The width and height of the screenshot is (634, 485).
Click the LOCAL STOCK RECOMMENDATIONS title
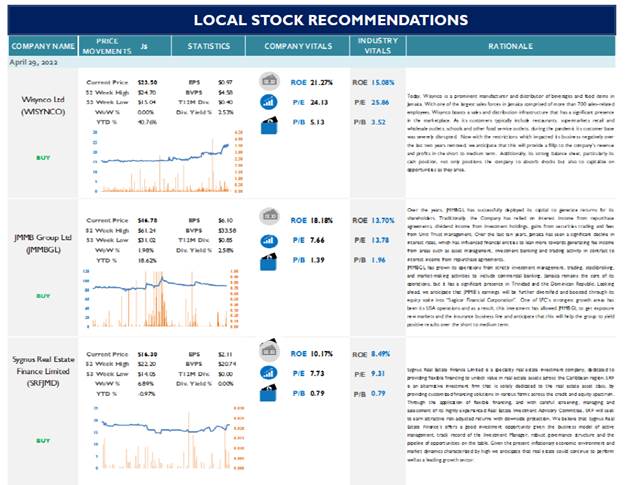(x=331, y=20)
